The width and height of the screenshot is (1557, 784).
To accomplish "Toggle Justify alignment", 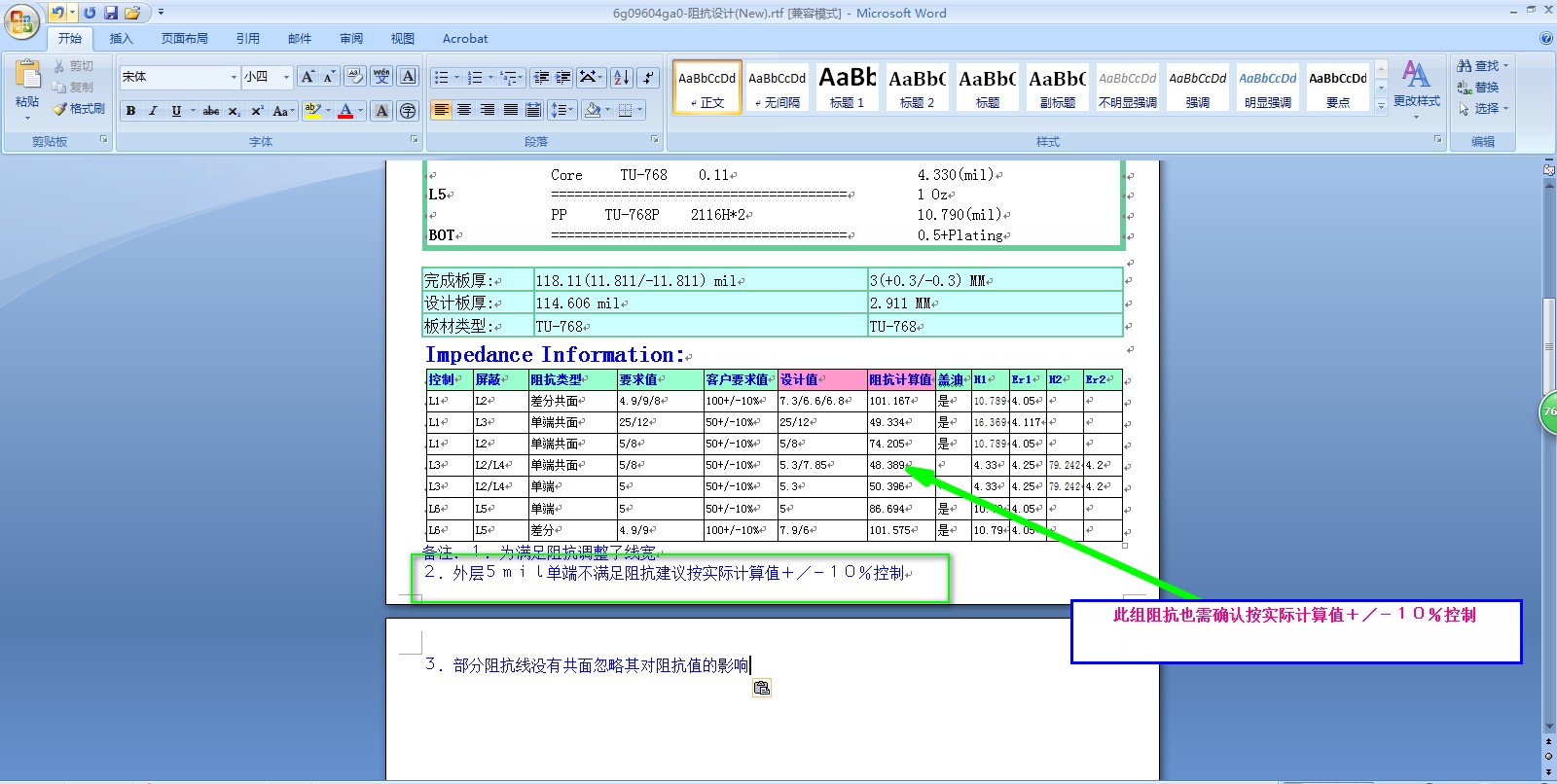I will click(510, 110).
